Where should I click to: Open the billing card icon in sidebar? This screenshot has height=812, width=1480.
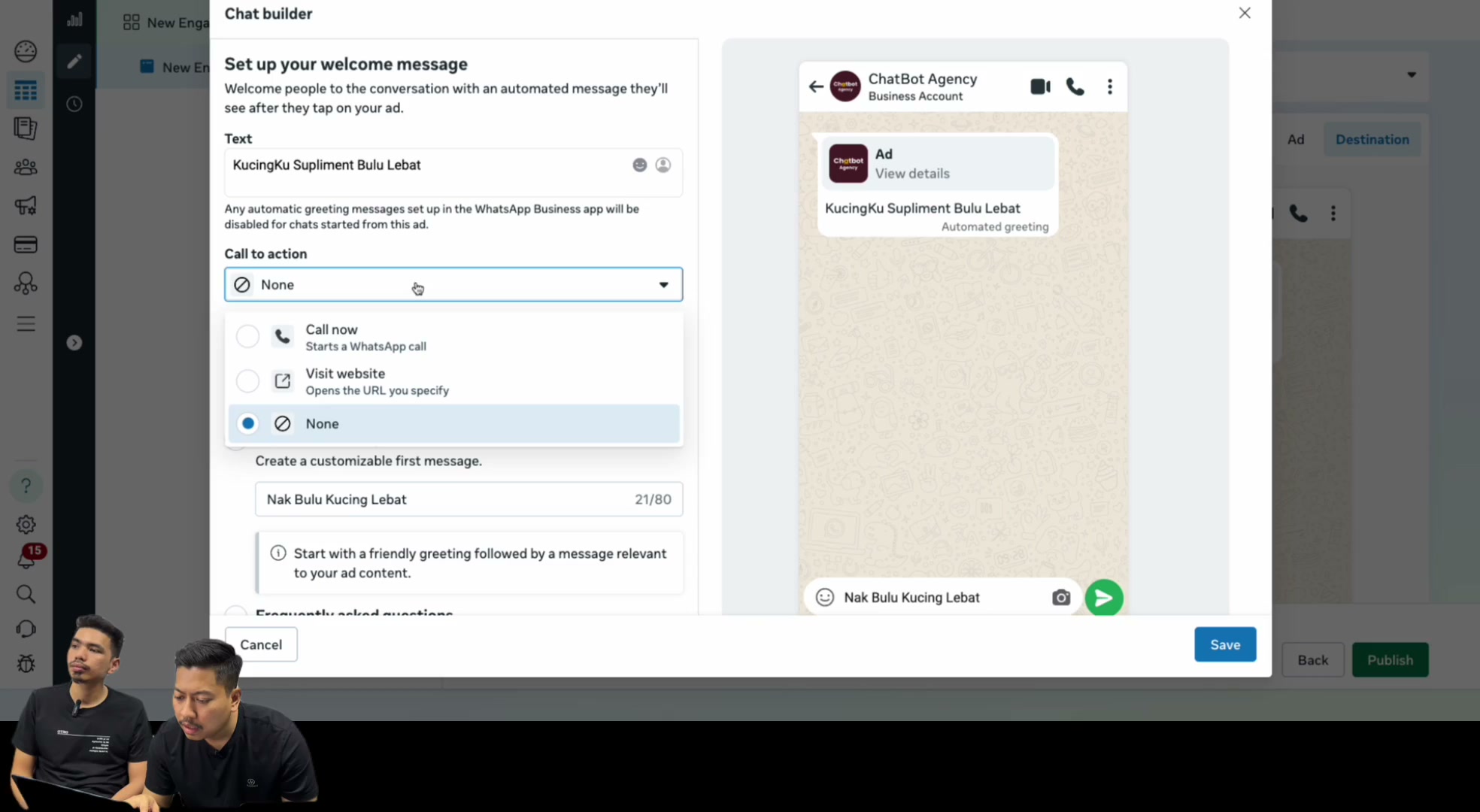[x=26, y=244]
